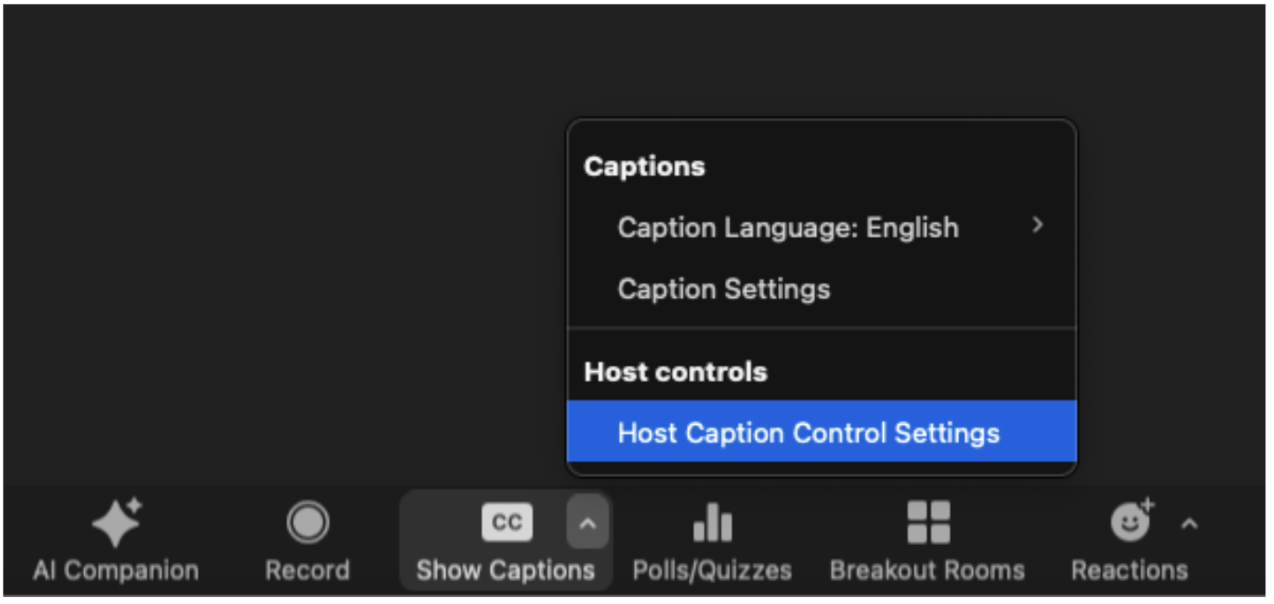The height and width of the screenshot is (604, 1274).
Task: Click the Reactions smiley face icon
Action: point(1131,522)
